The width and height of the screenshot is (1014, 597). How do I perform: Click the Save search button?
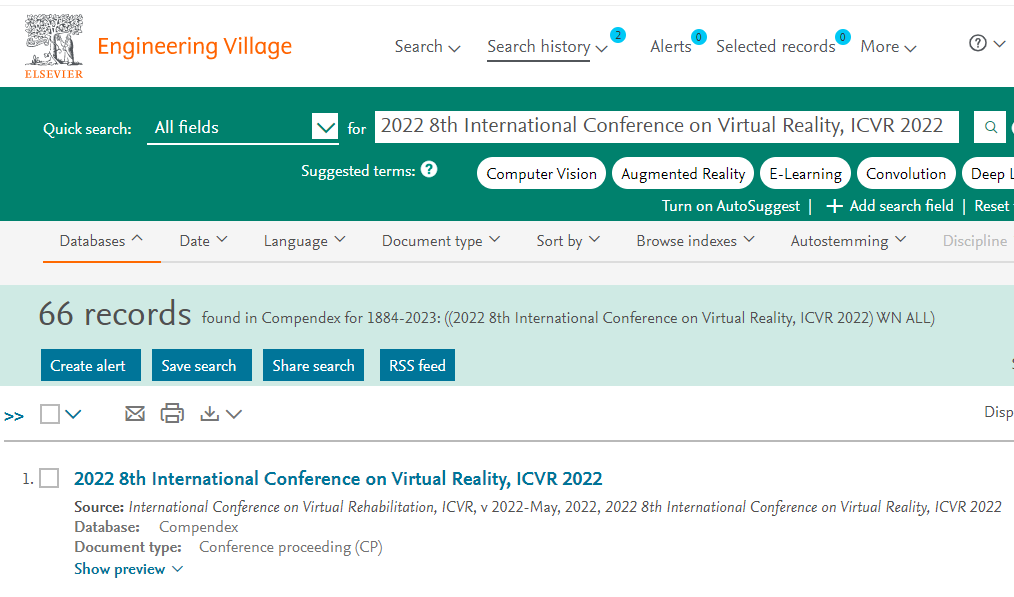(x=202, y=365)
